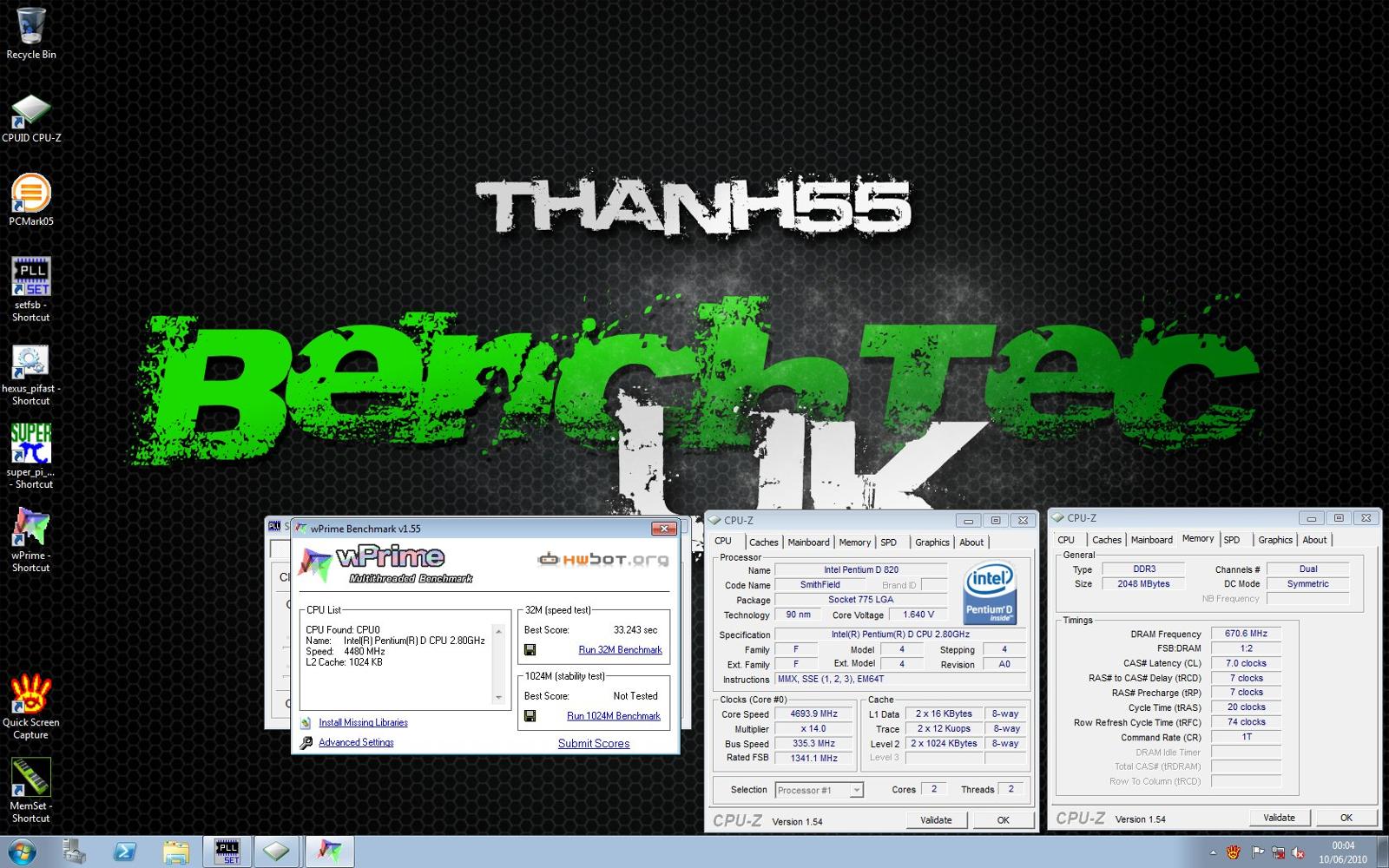The width and height of the screenshot is (1389, 868).
Task: Click the DRAM Frequency value 670.6 MHz
Action: [x=1246, y=634]
